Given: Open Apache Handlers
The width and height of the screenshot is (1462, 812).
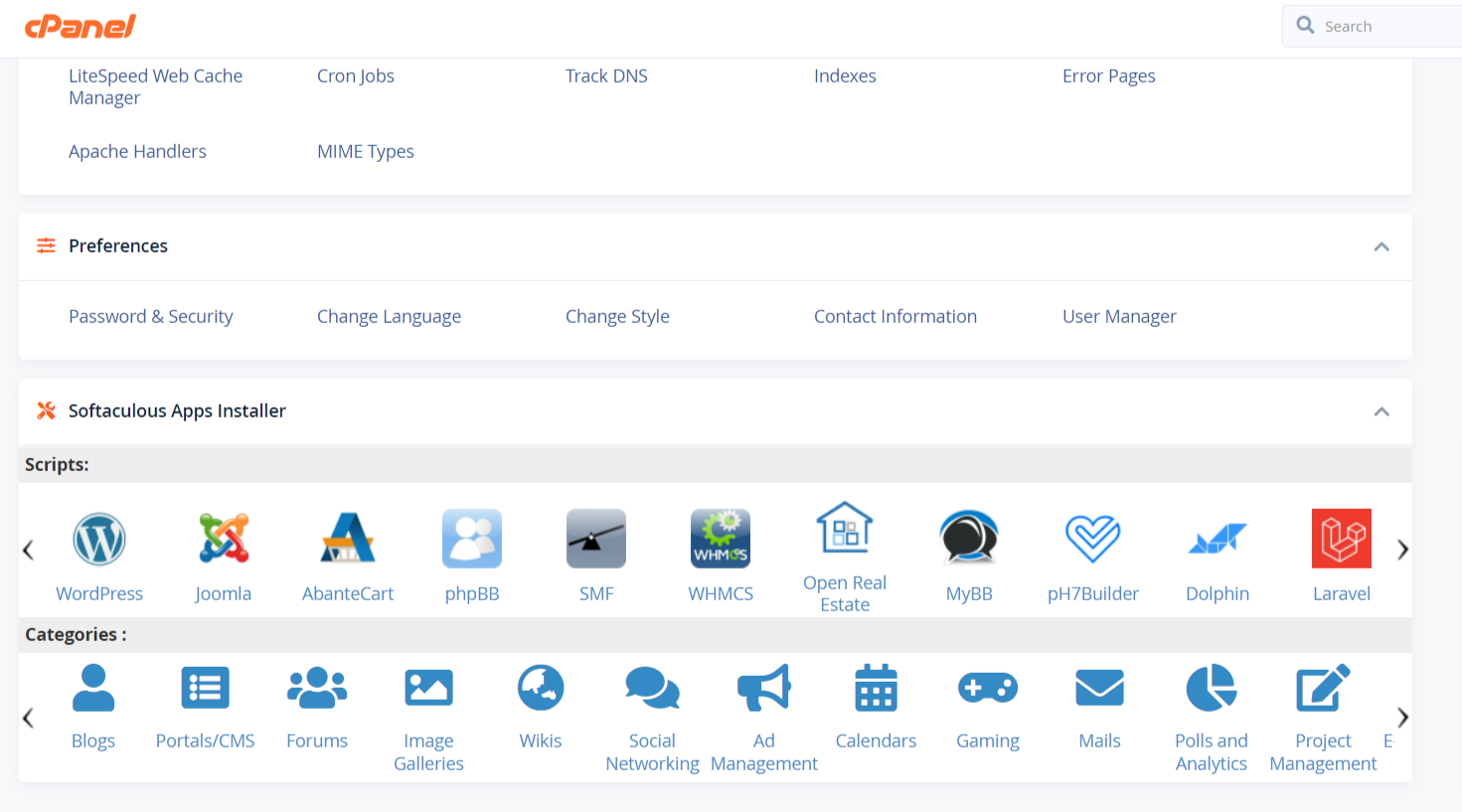Looking at the screenshot, I should (x=137, y=151).
